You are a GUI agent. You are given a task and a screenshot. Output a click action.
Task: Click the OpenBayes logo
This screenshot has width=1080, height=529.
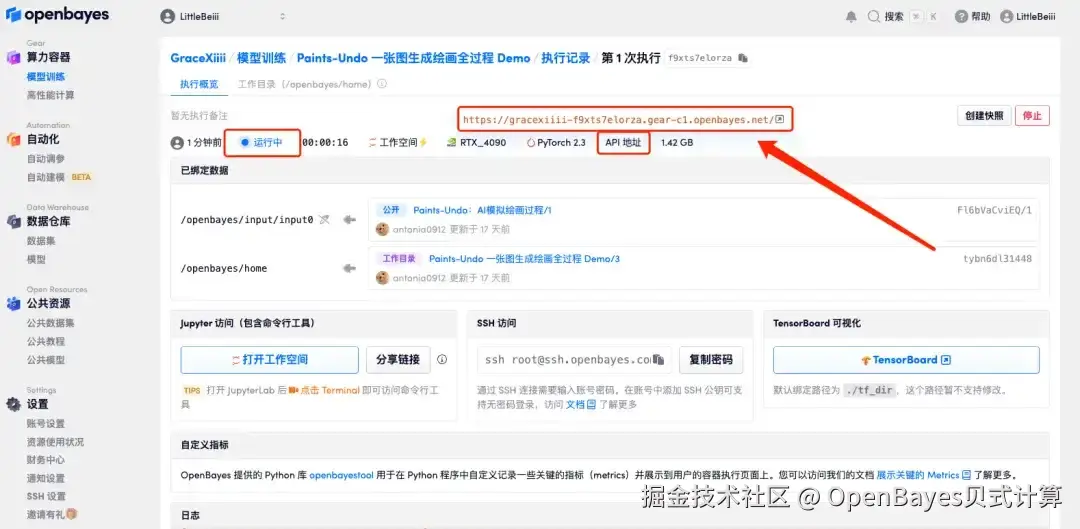(x=57, y=15)
